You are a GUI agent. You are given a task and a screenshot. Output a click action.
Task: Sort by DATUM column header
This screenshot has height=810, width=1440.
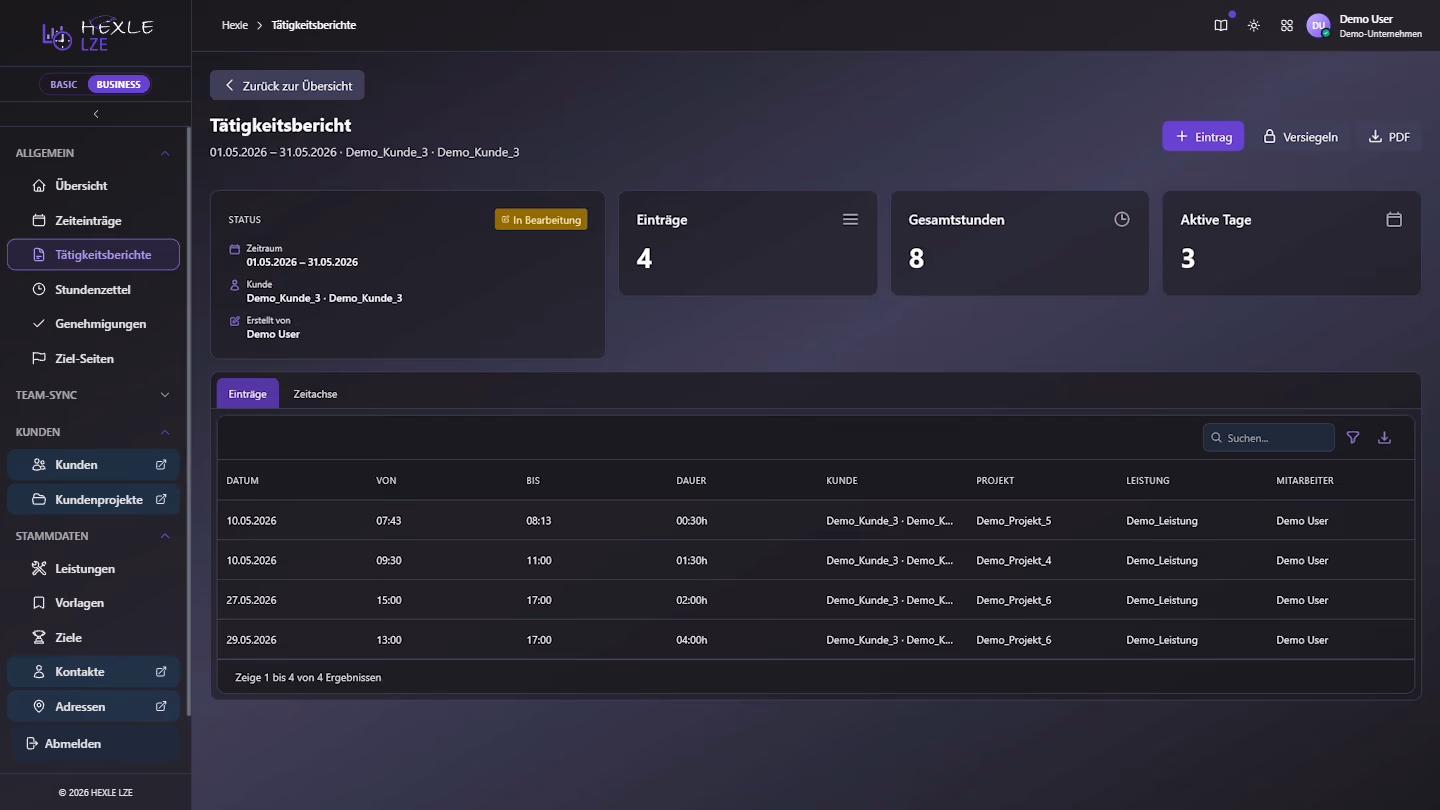243,481
